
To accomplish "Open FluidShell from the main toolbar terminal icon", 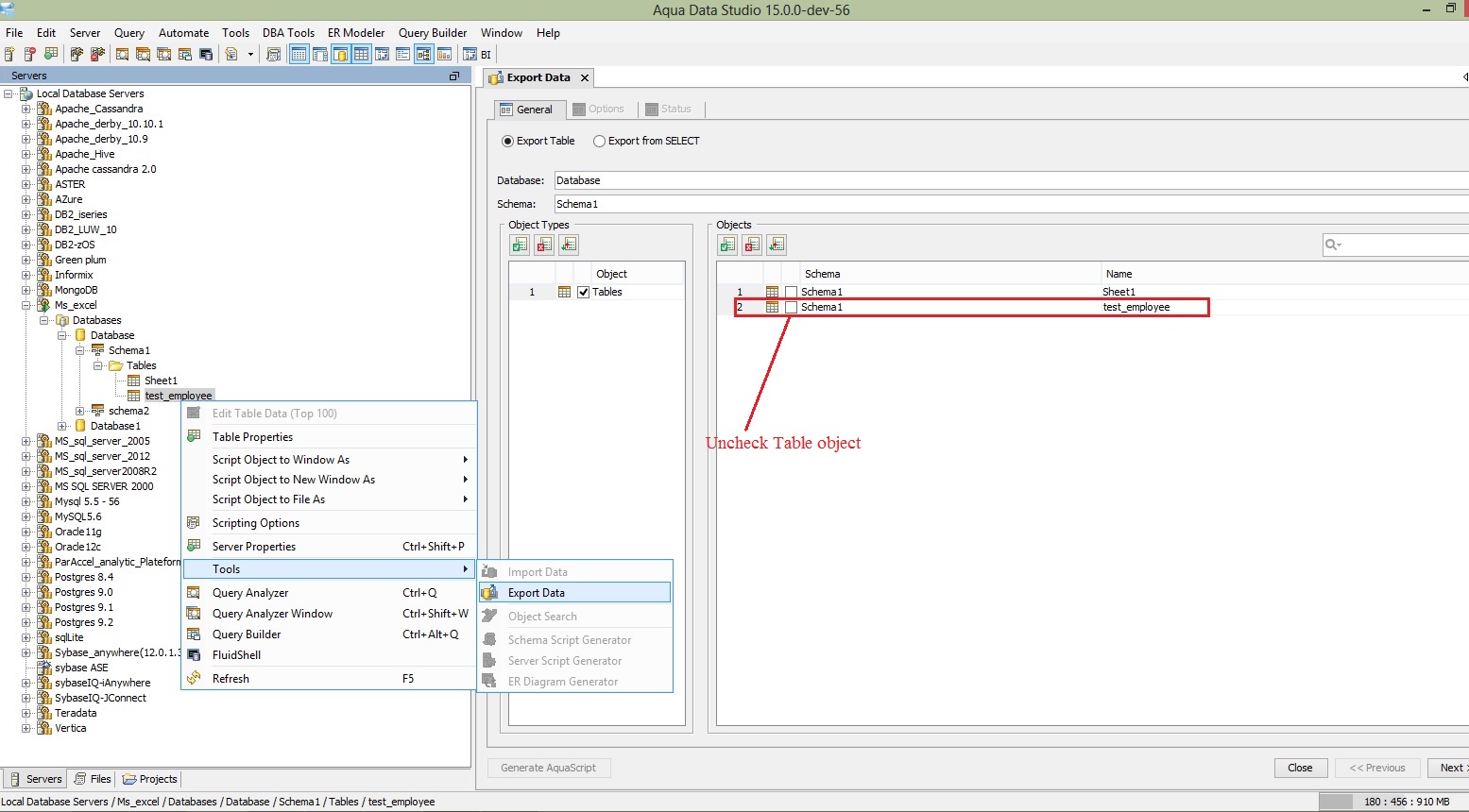I will point(206,54).
